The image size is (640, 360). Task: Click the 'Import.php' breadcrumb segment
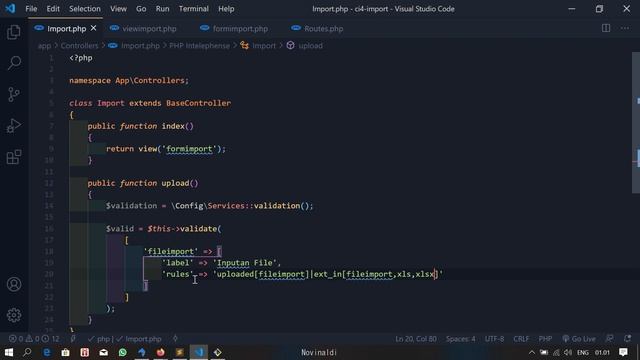pos(140,46)
